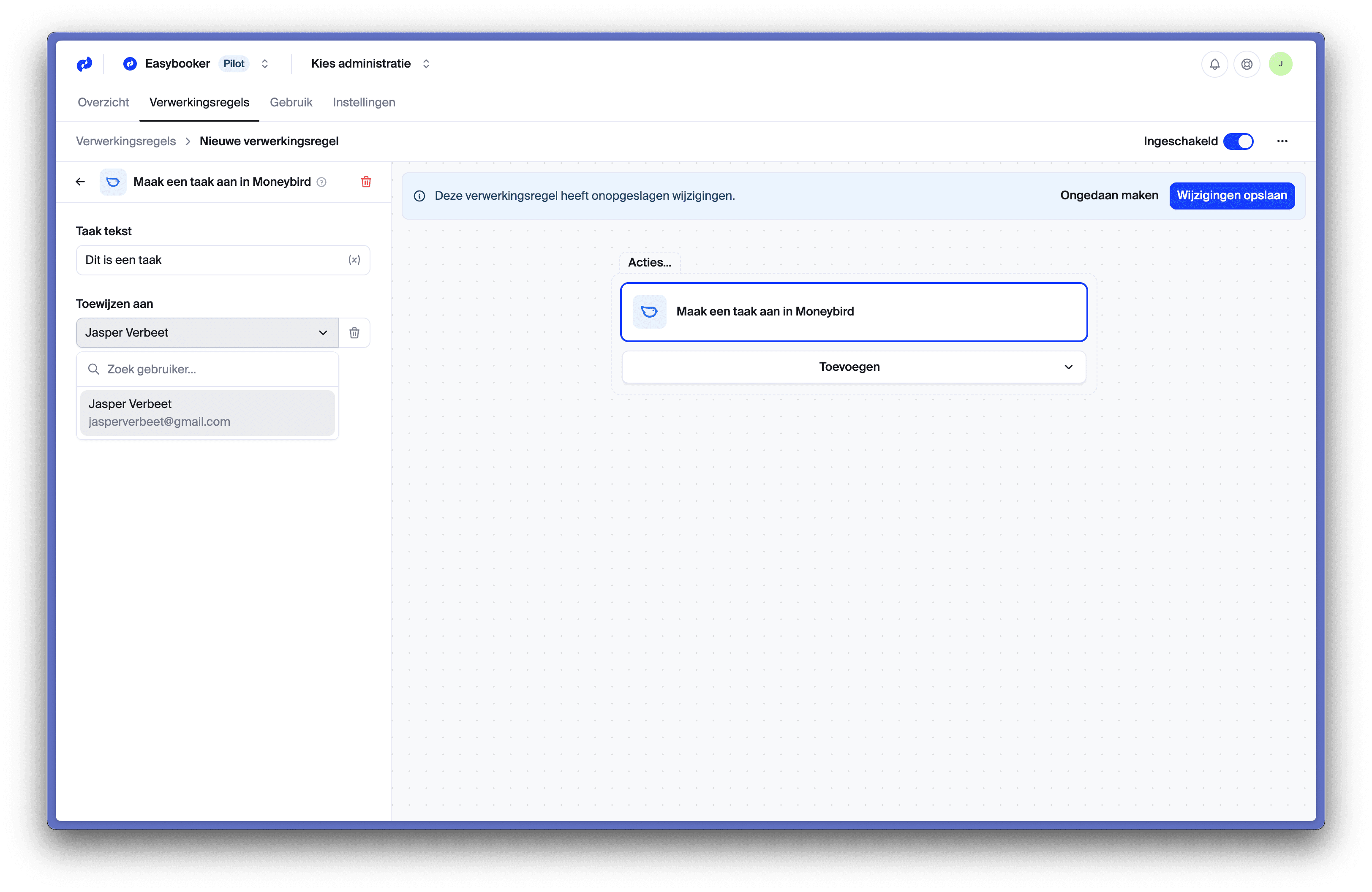Click the Easybooker logo in top-left

pyautogui.click(x=84, y=64)
